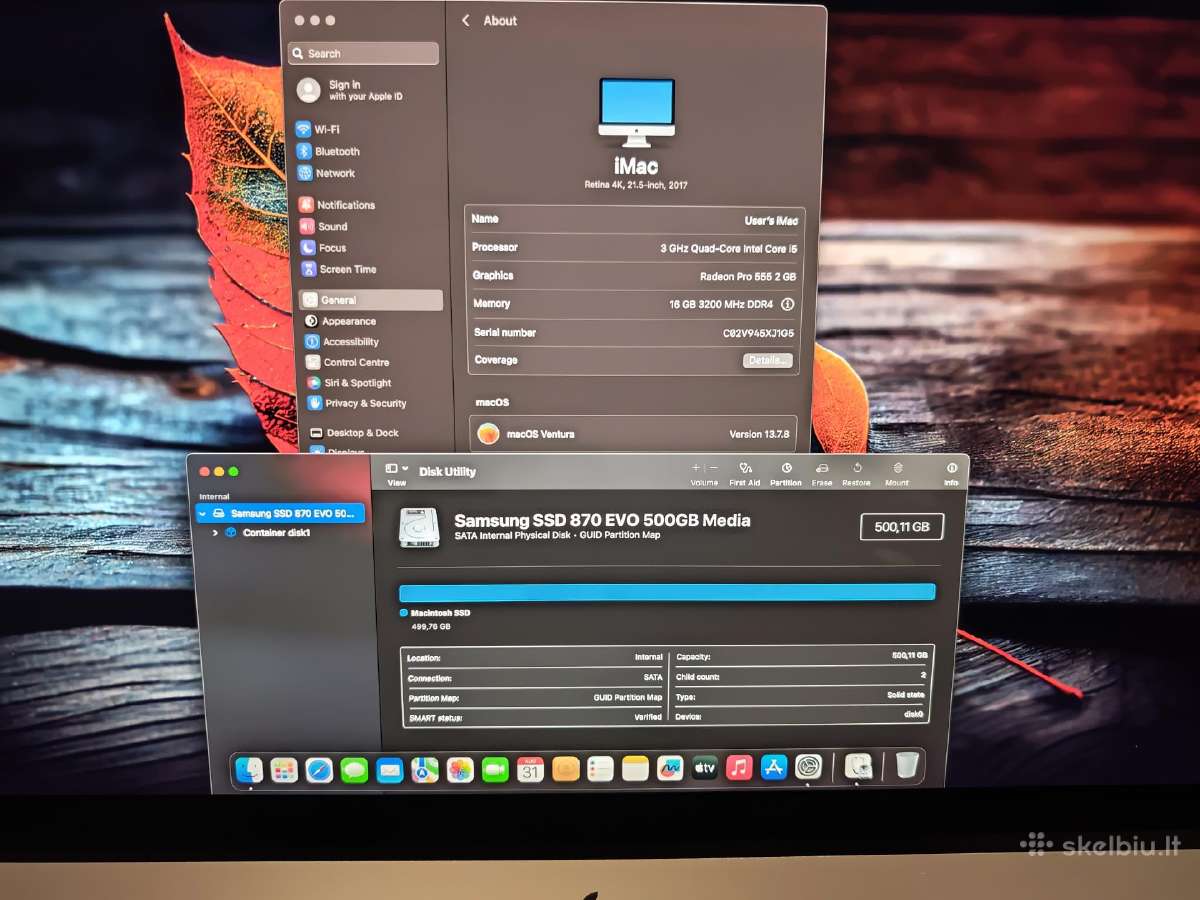1200x900 pixels.
Task: Click Sign in with your Apple ID
Action: [351, 90]
